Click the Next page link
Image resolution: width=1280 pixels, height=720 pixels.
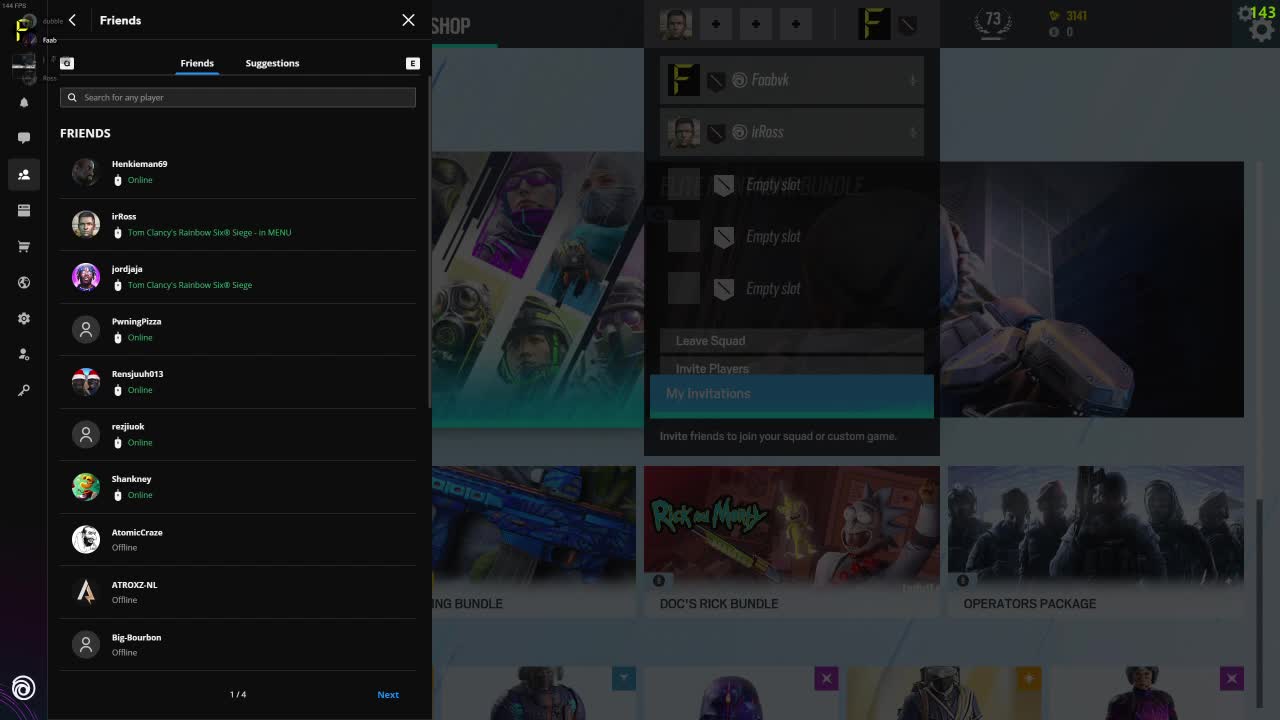pyautogui.click(x=388, y=695)
